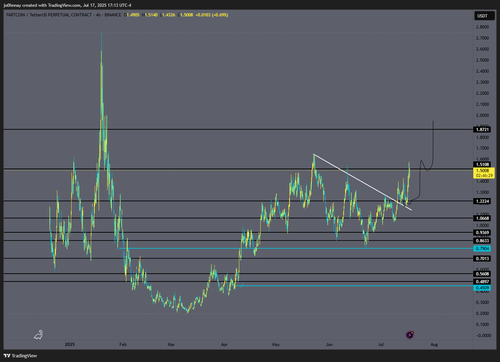Select the cyan 0.7904 price level label
Viewport: 500px width, 362px height.
[x=482, y=249]
